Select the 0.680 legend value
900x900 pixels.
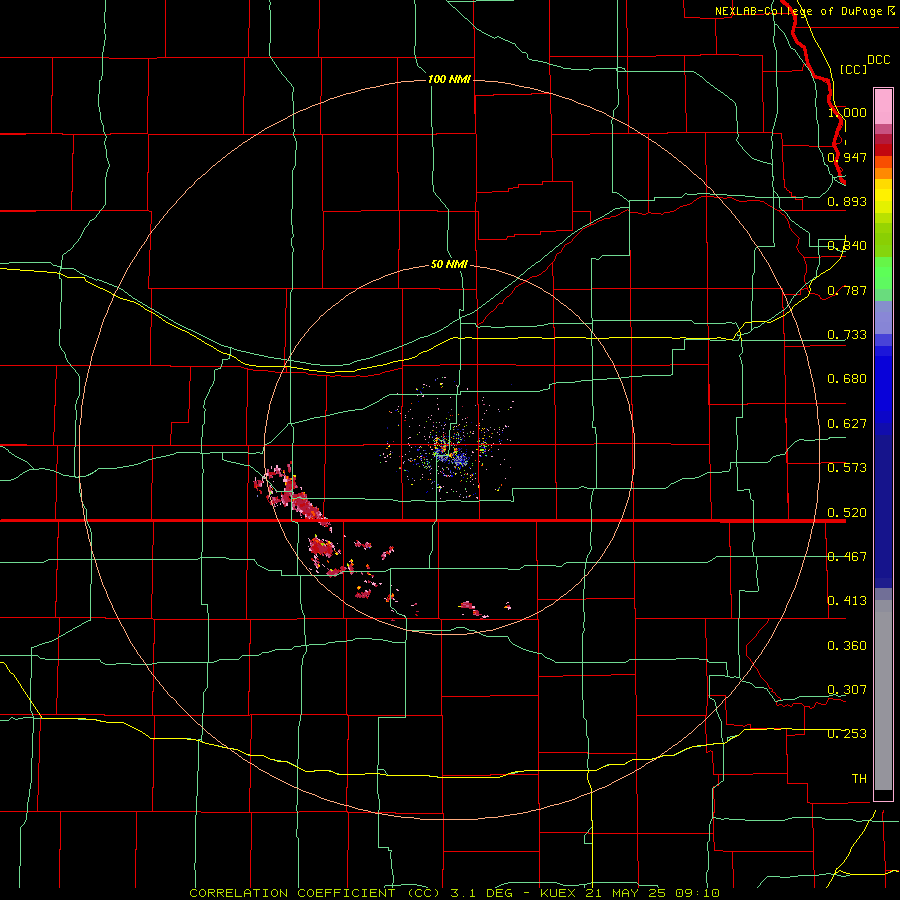(847, 379)
